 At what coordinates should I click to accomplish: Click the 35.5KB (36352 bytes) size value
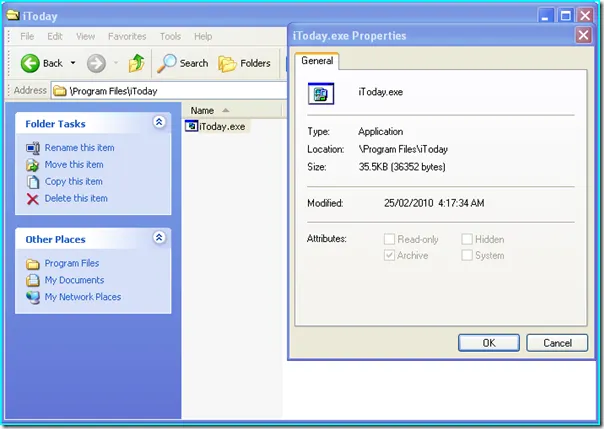402,167
